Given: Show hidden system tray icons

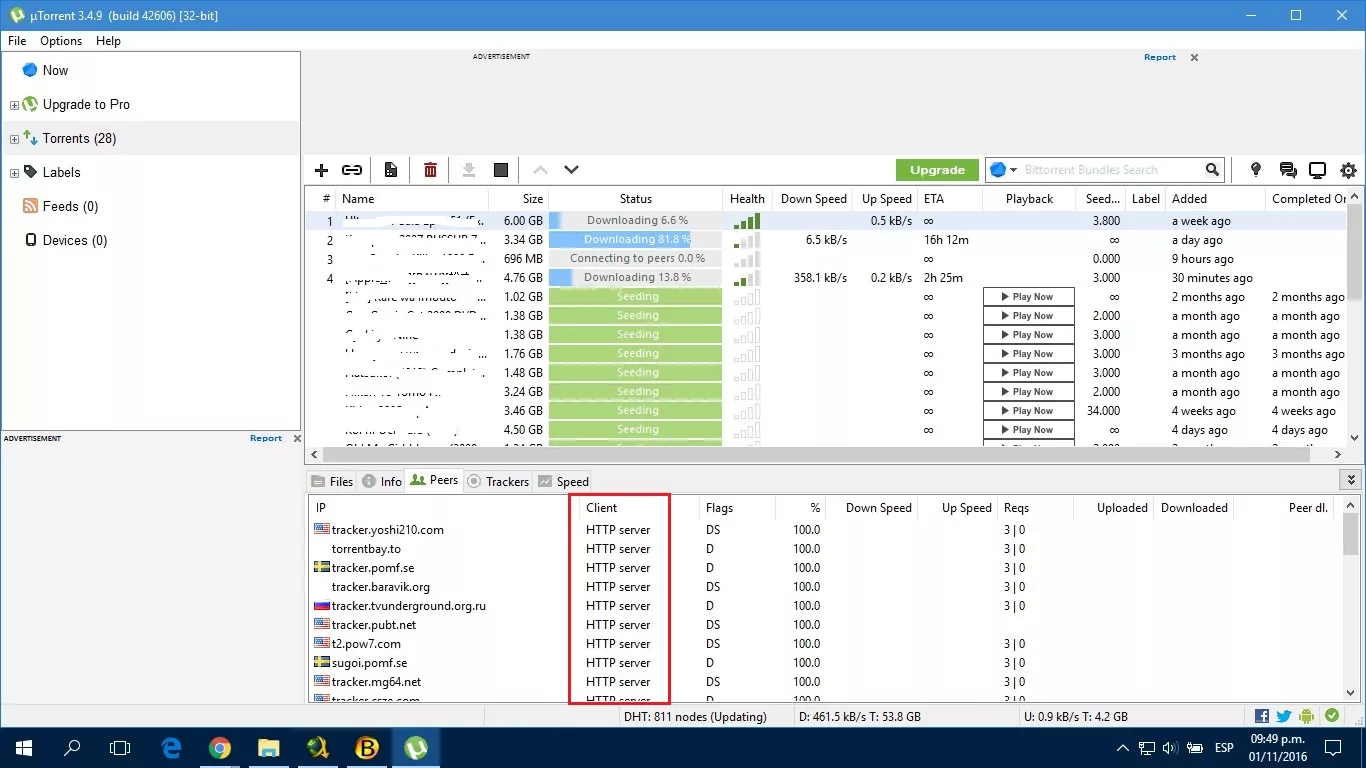Looking at the screenshot, I should (1122, 748).
